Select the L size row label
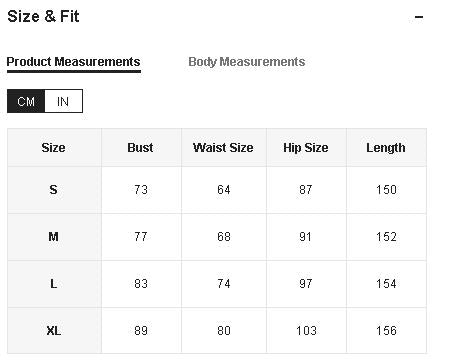466x362 pixels. coord(53,284)
